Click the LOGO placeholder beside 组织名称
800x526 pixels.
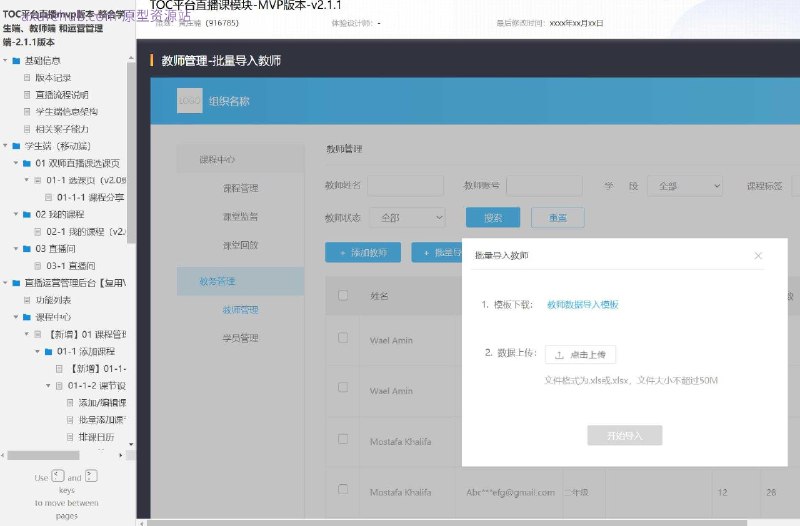(190, 101)
